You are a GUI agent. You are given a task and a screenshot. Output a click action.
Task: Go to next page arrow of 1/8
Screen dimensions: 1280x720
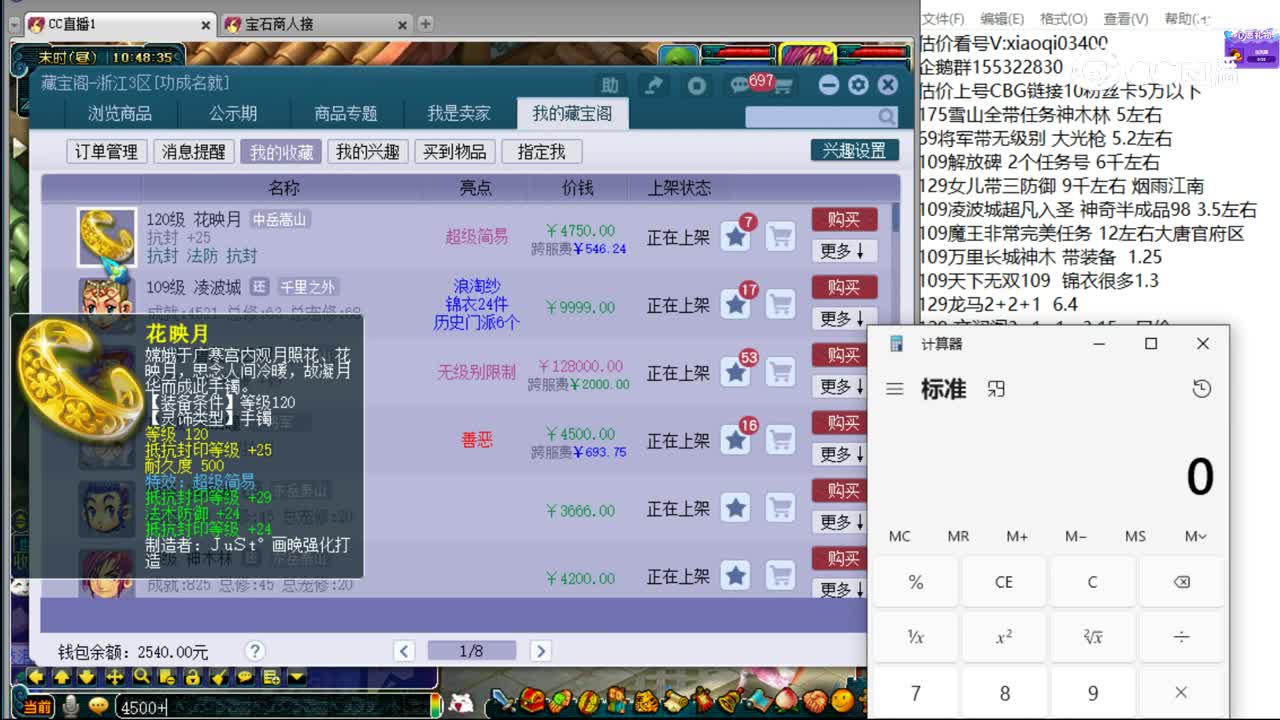541,651
